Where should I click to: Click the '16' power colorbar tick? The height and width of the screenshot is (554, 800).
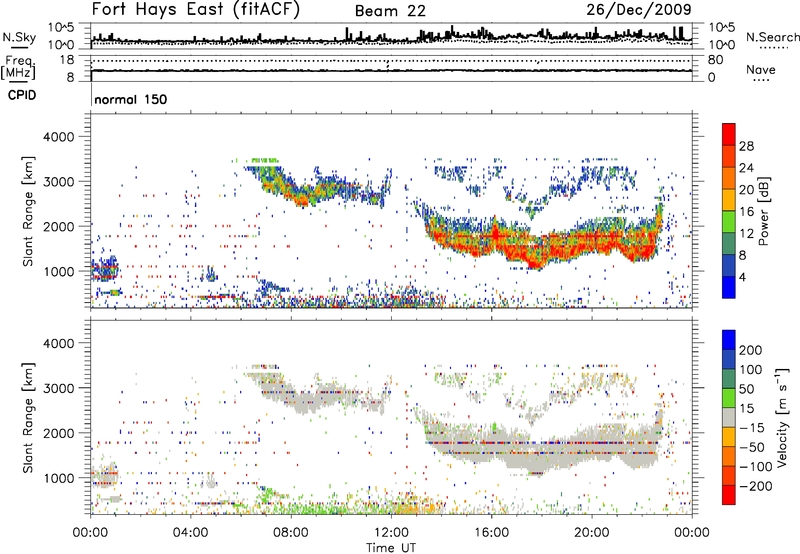[746, 212]
